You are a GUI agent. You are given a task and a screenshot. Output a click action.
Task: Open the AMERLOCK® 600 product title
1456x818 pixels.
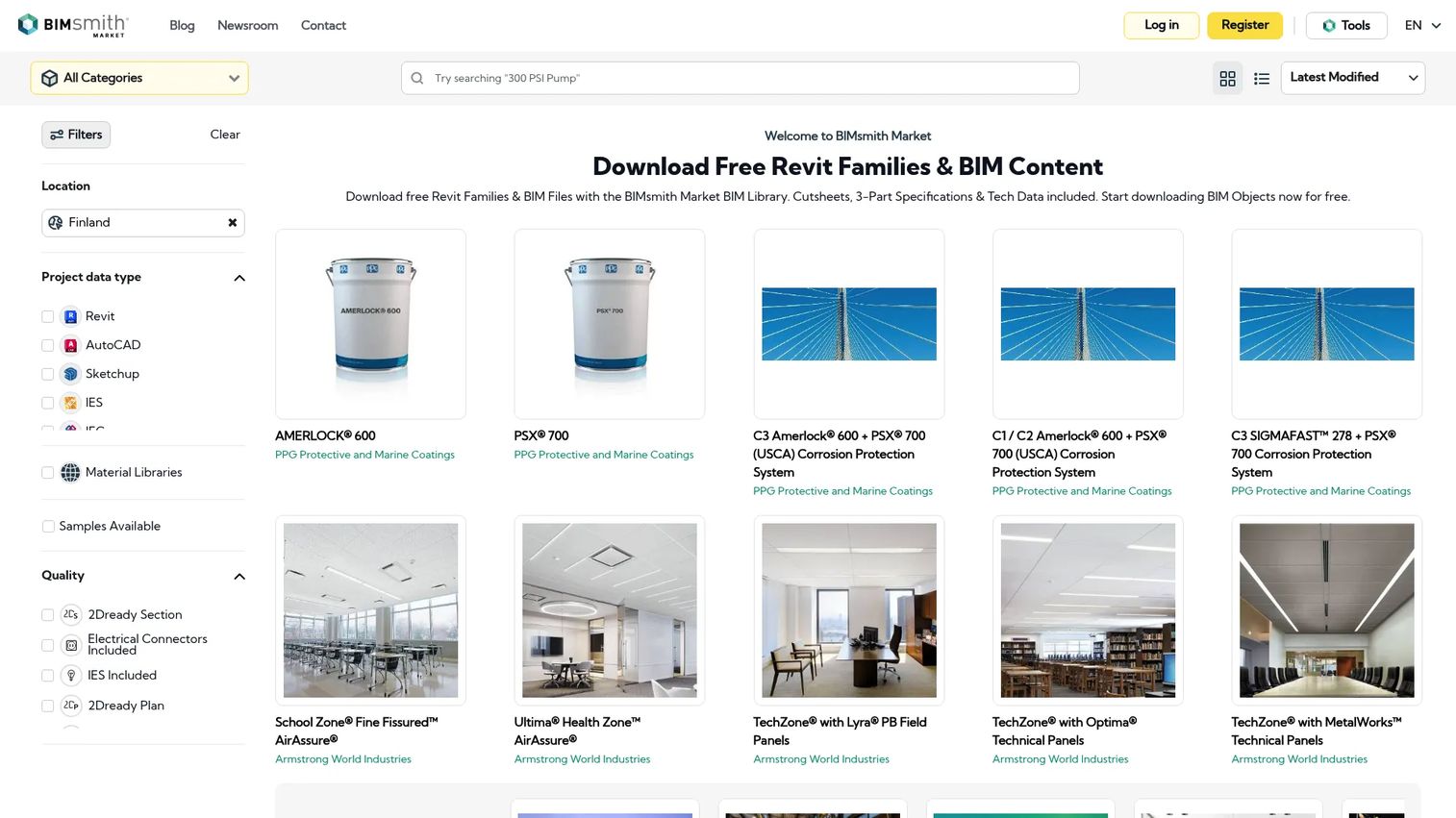click(325, 435)
